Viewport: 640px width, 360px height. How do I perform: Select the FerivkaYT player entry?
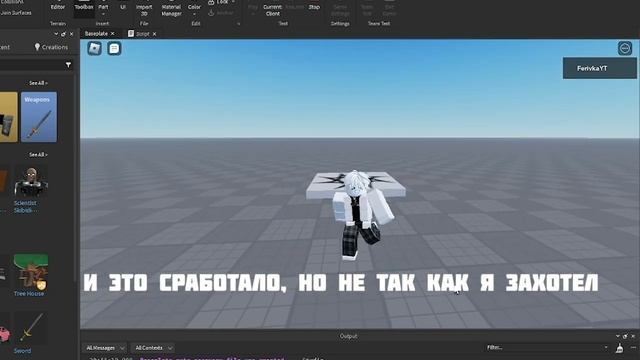click(x=600, y=68)
